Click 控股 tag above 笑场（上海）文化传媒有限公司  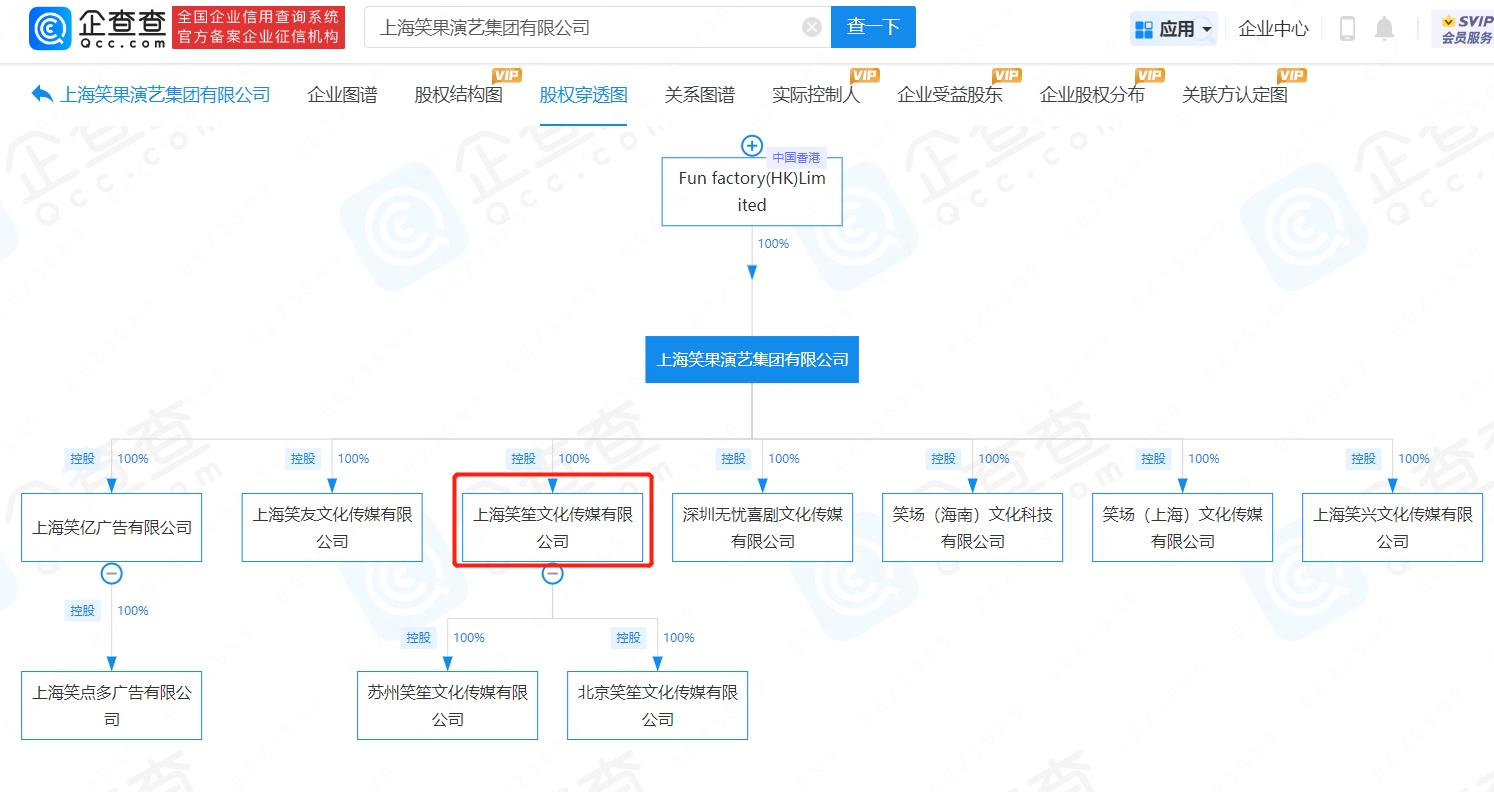[1153, 459]
